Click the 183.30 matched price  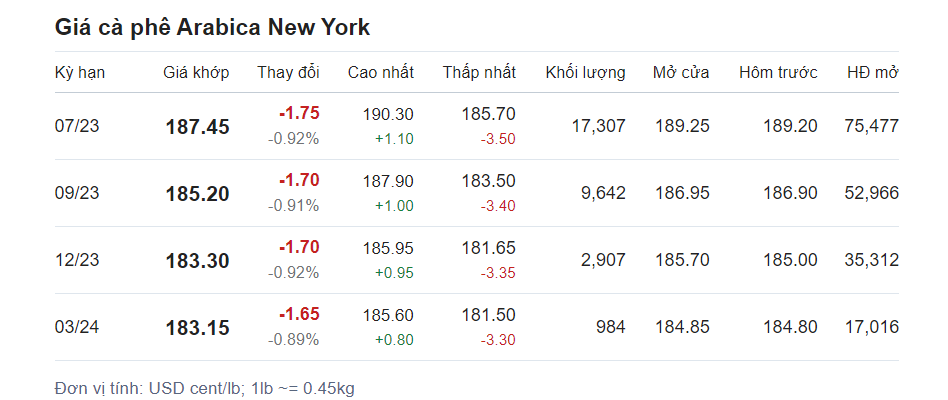[x=197, y=261]
